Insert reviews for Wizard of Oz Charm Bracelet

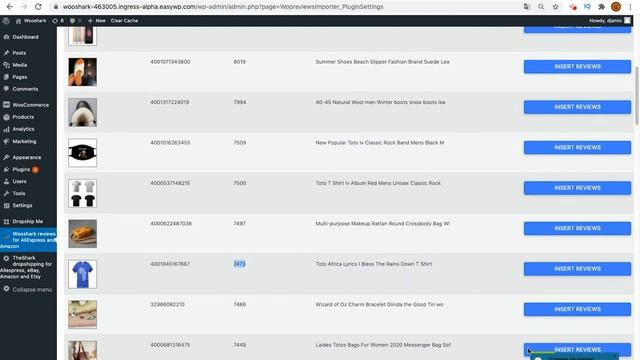pos(577,309)
